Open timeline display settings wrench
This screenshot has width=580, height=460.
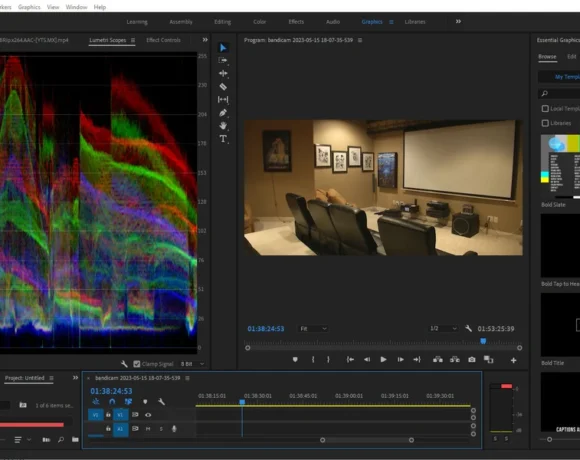click(161, 402)
